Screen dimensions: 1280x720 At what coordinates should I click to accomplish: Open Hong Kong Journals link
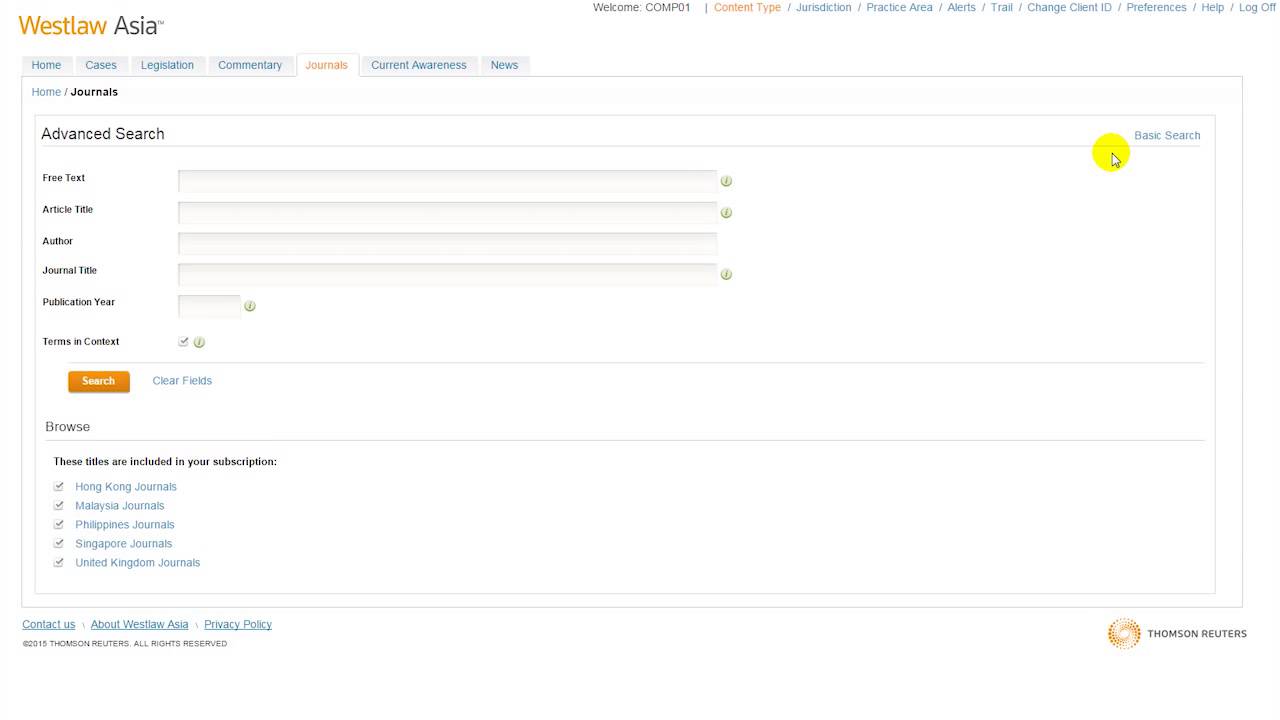pos(126,487)
